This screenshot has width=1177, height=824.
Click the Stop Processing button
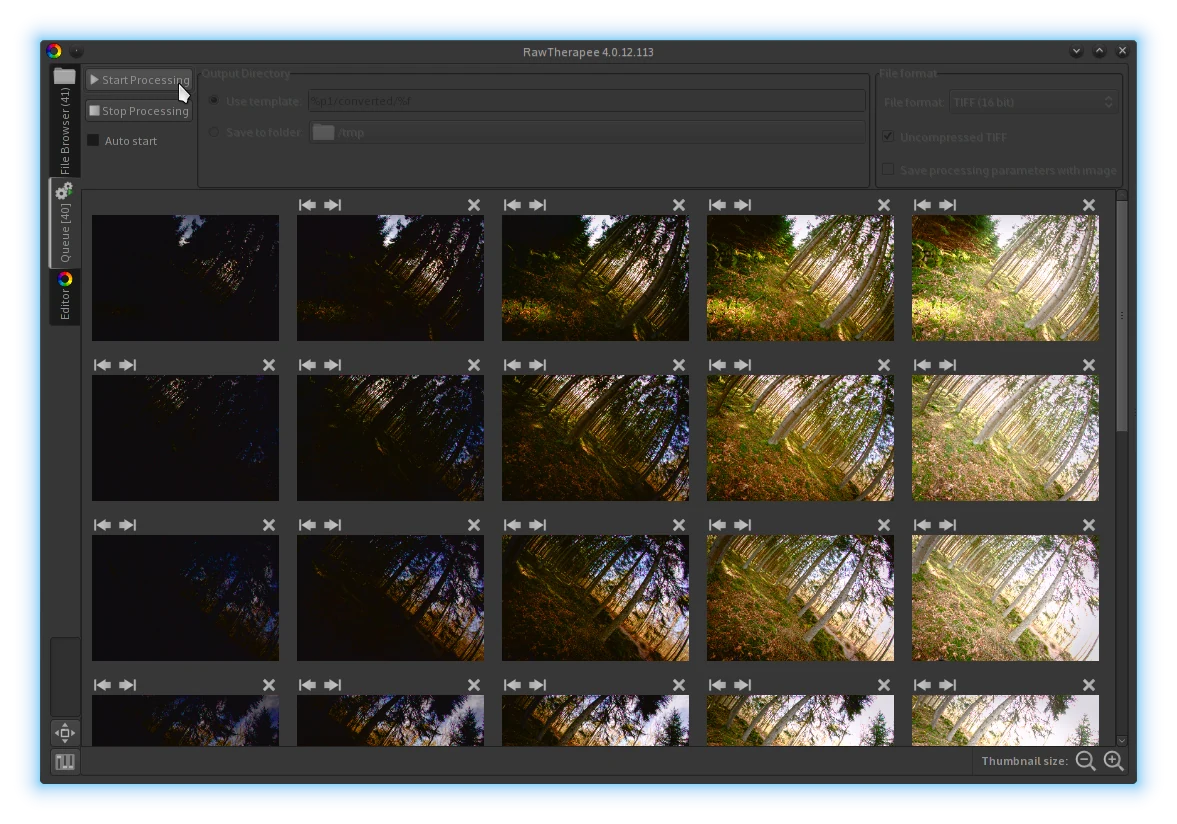(x=139, y=110)
